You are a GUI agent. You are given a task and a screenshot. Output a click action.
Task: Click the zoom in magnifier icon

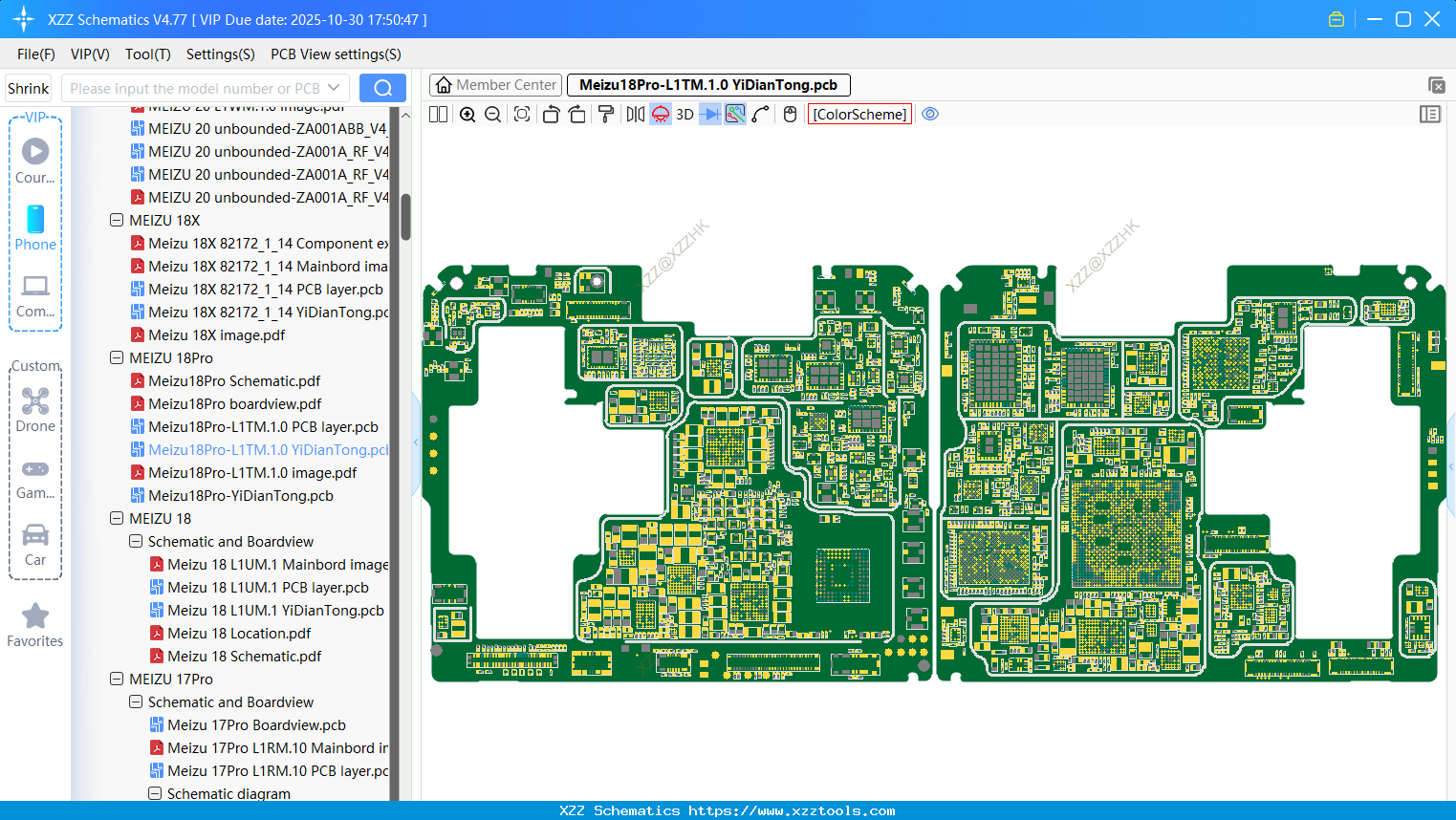tap(467, 115)
